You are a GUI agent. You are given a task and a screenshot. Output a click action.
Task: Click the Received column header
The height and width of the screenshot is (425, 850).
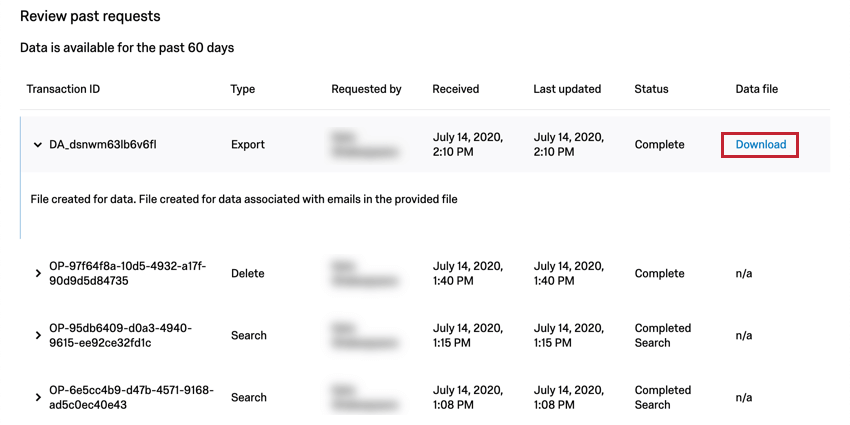point(455,89)
